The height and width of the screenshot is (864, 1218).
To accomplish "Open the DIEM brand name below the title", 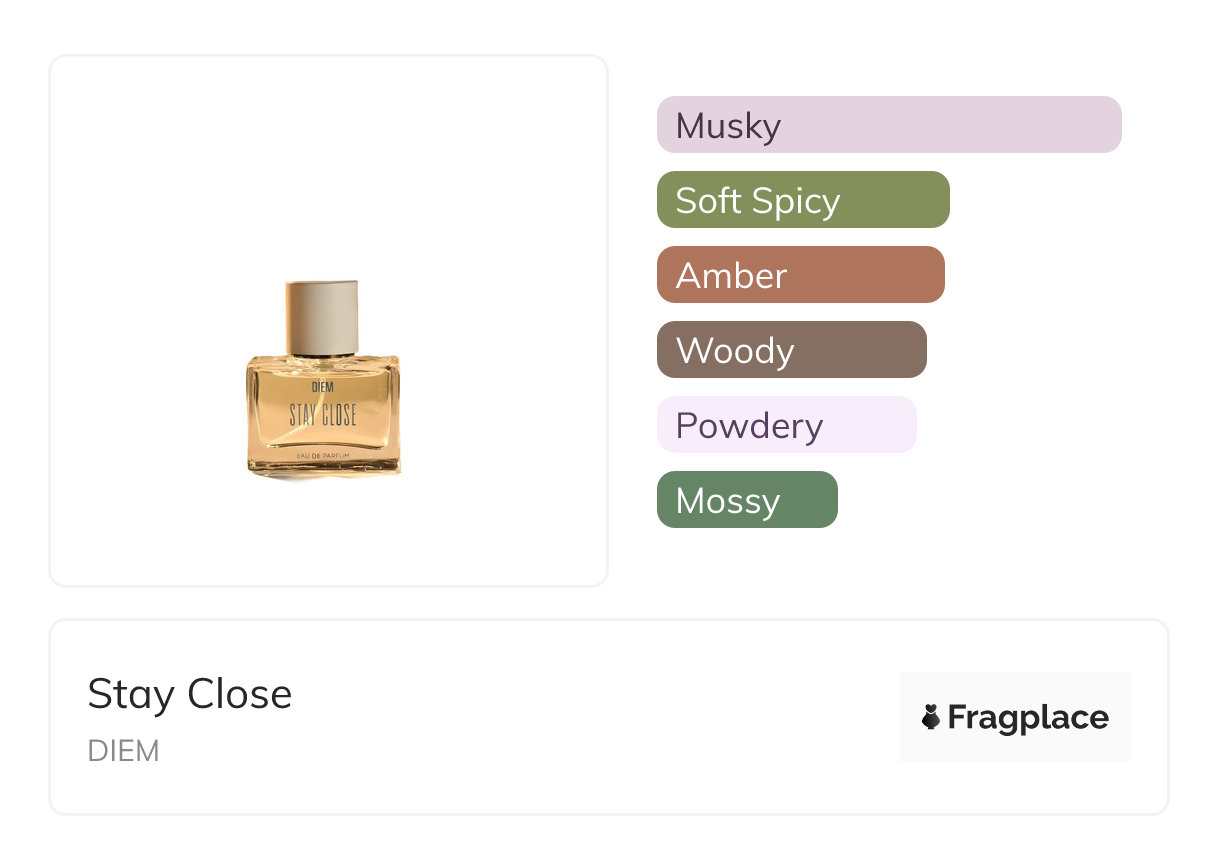I will pyautogui.click(x=124, y=751).
